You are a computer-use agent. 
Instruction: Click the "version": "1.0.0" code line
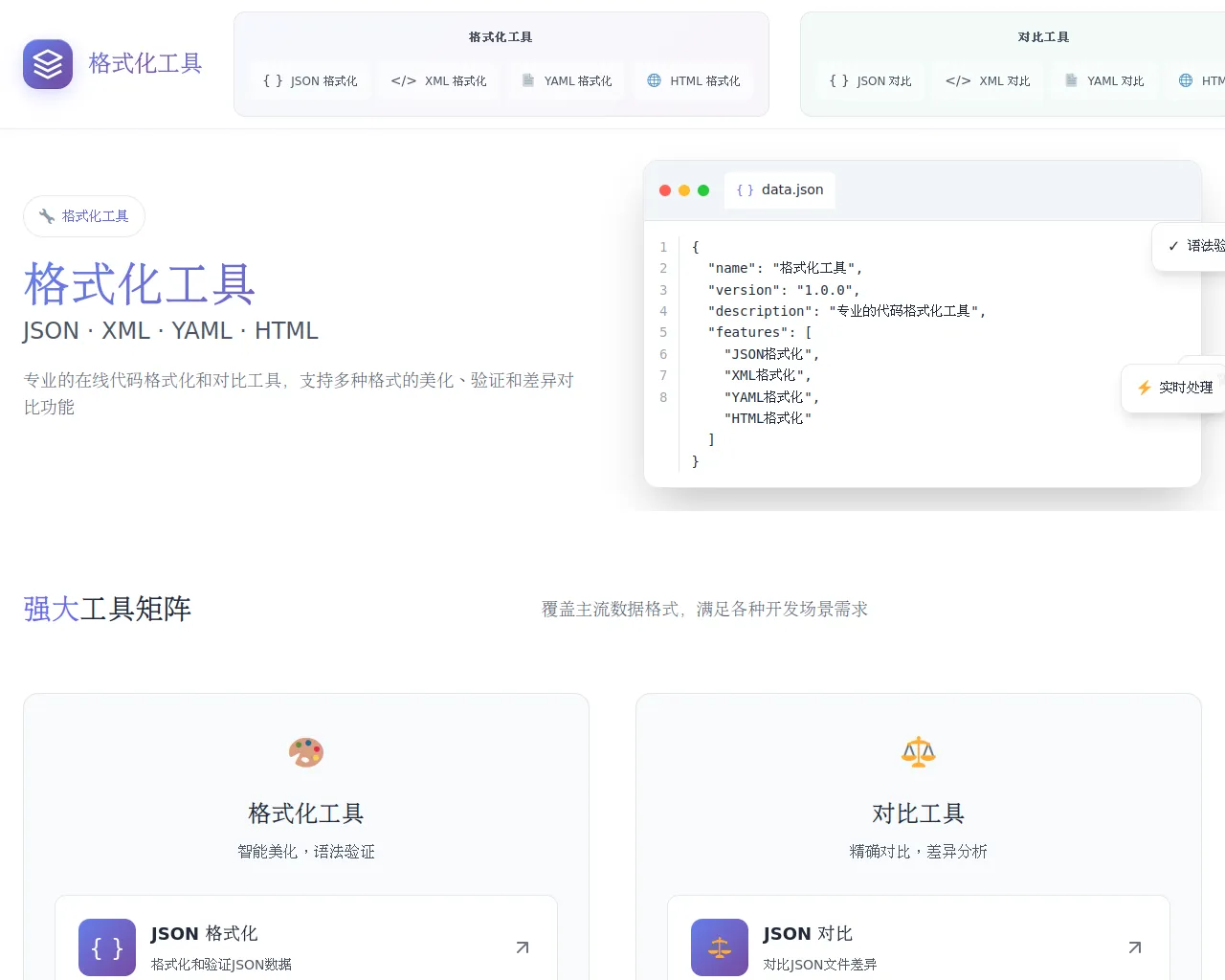pyautogui.click(x=784, y=290)
